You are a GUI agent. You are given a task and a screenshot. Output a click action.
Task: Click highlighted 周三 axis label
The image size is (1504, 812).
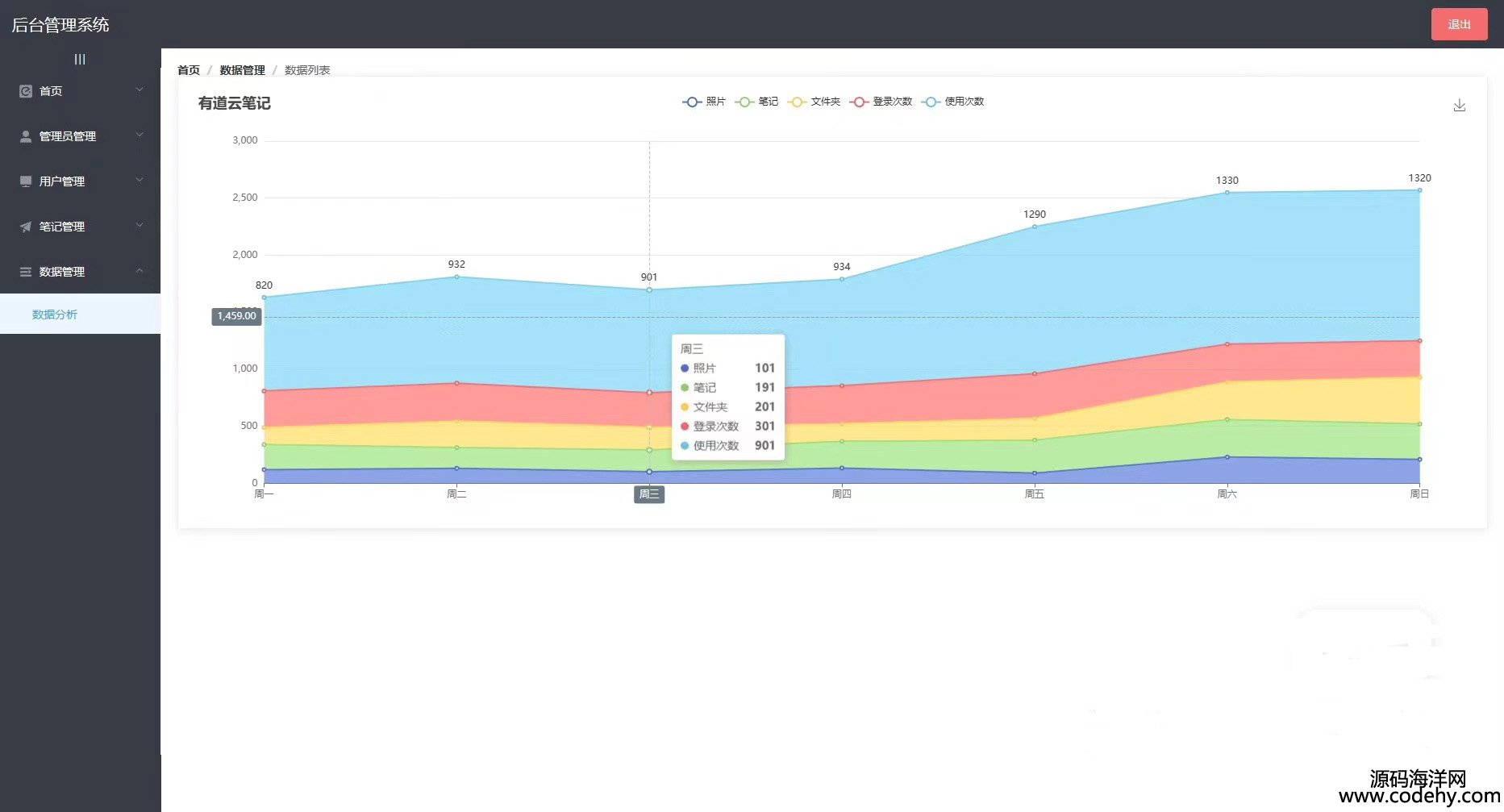click(649, 494)
